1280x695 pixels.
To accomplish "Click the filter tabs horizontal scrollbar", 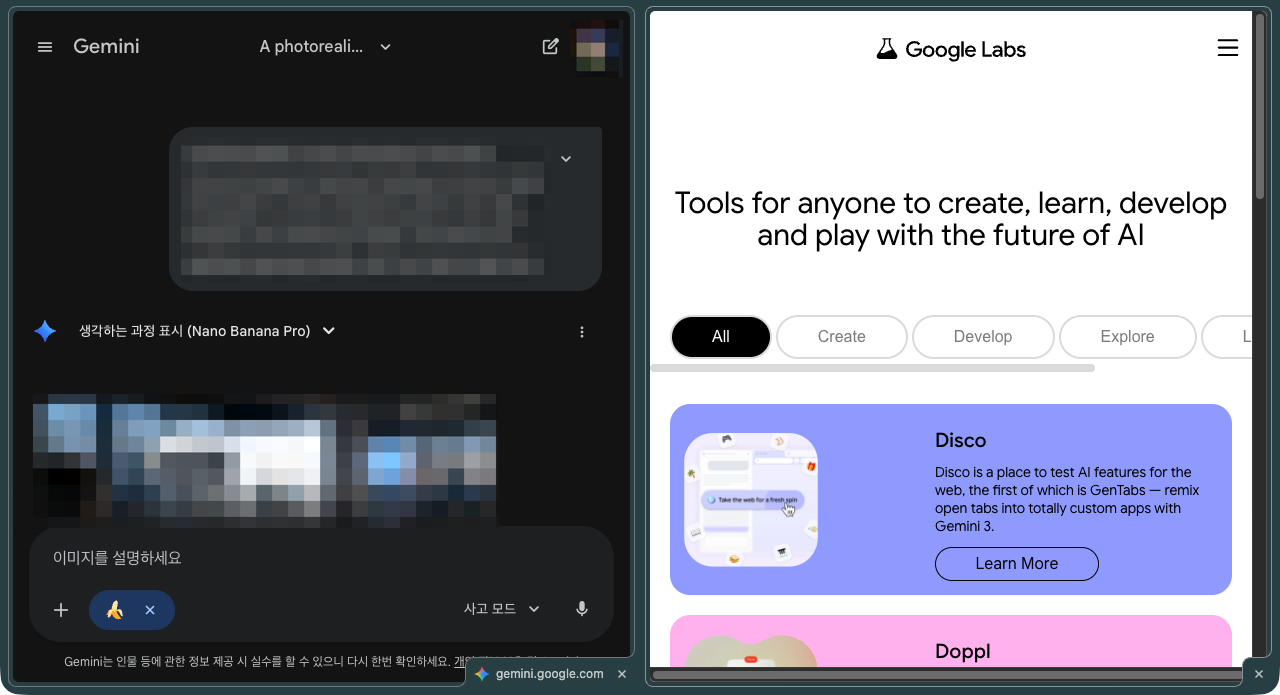I will point(872,368).
